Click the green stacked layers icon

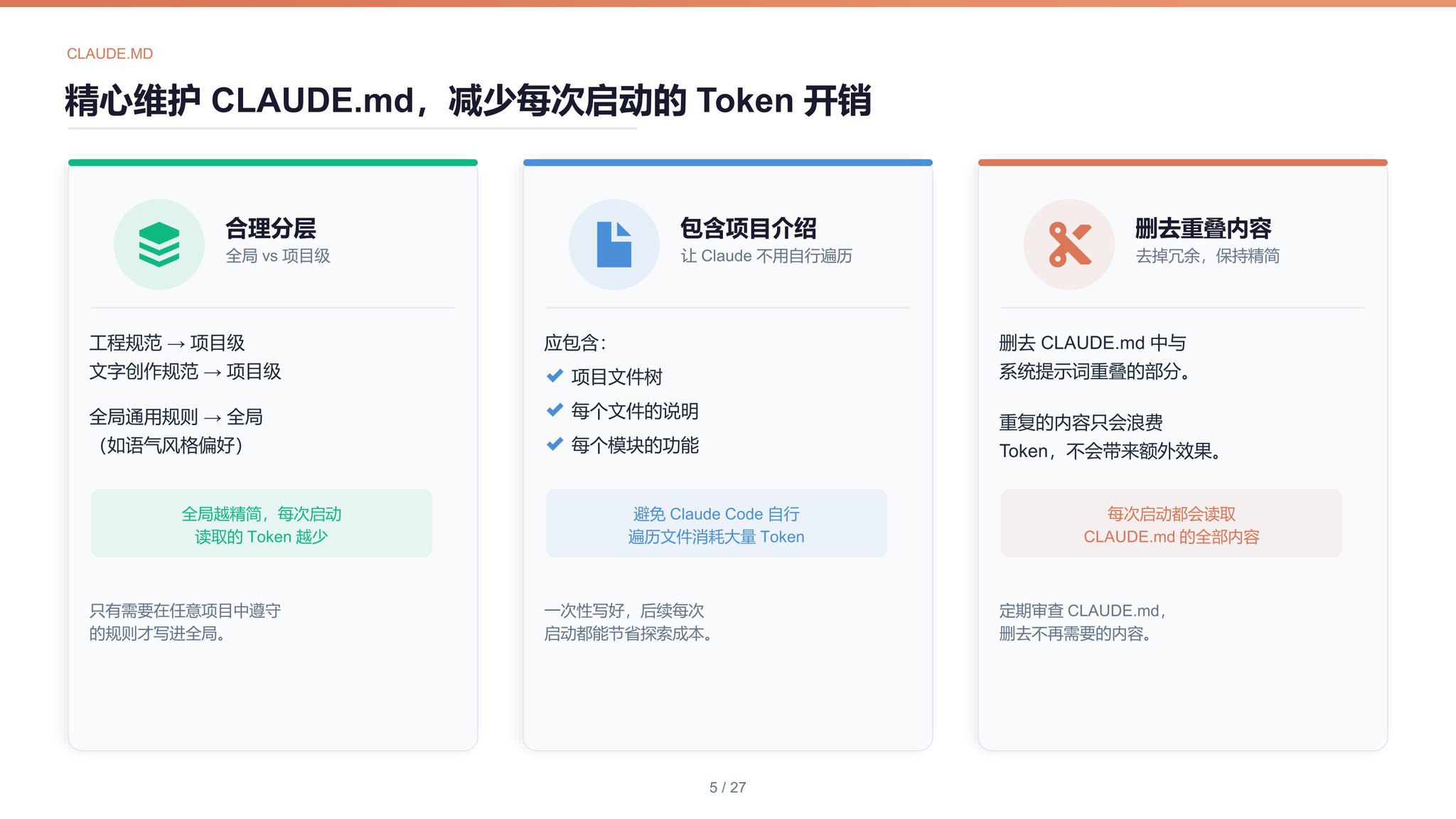pyautogui.click(x=159, y=244)
